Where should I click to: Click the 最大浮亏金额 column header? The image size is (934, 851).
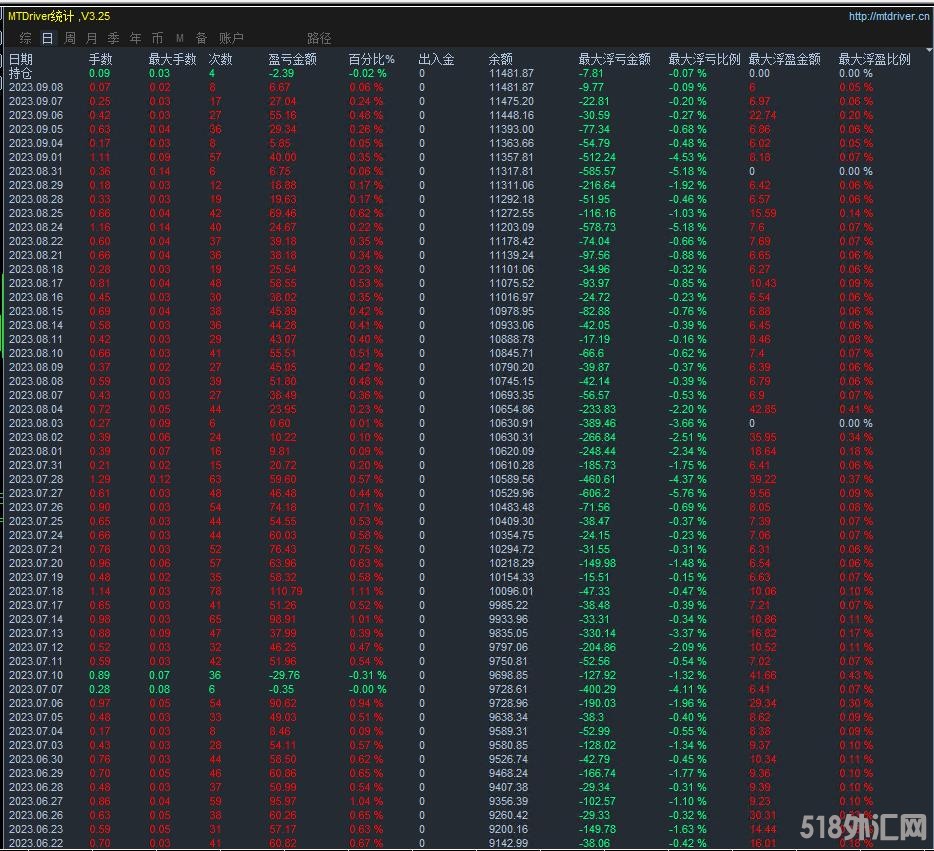click(615, 59)
